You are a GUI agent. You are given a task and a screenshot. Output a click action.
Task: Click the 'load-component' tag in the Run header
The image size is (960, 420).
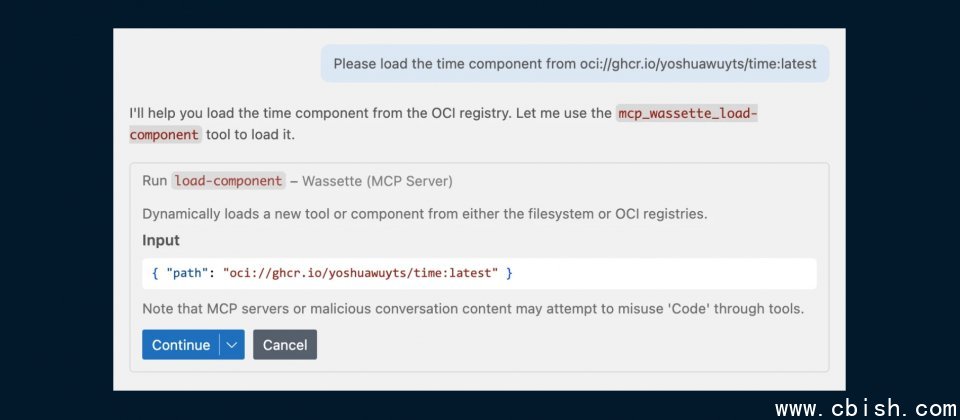click(x=228, y=181)
